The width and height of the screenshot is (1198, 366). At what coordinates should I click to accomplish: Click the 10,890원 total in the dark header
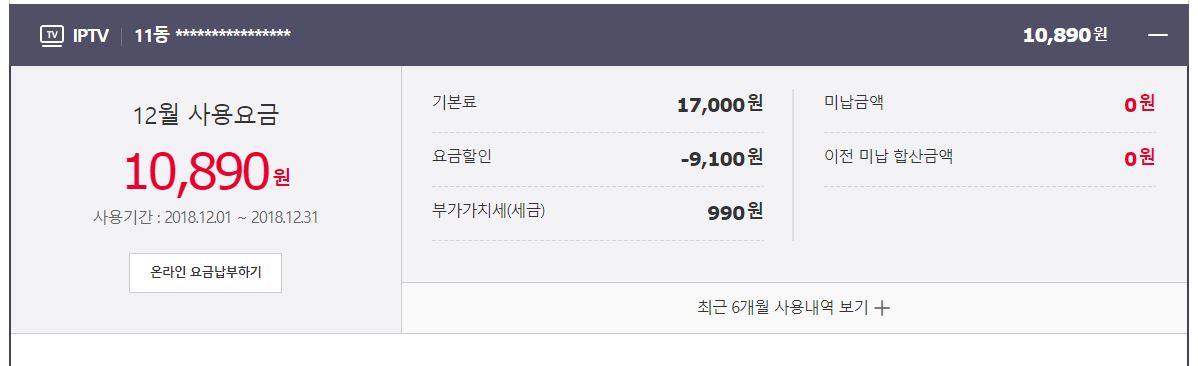click(x=1065, y=35)
